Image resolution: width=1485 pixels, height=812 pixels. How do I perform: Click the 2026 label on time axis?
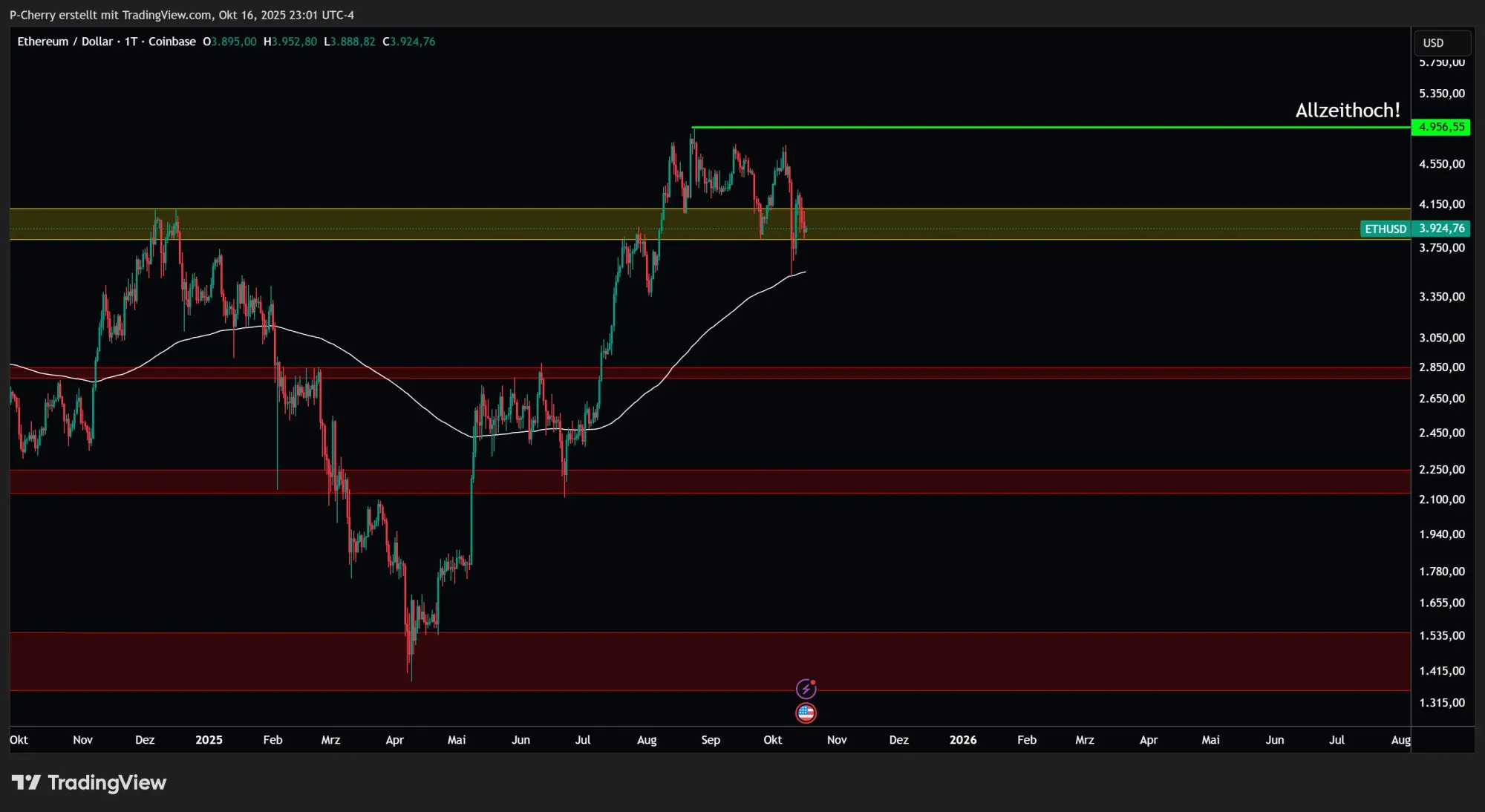pyautogui.click(x=963, y=740)
